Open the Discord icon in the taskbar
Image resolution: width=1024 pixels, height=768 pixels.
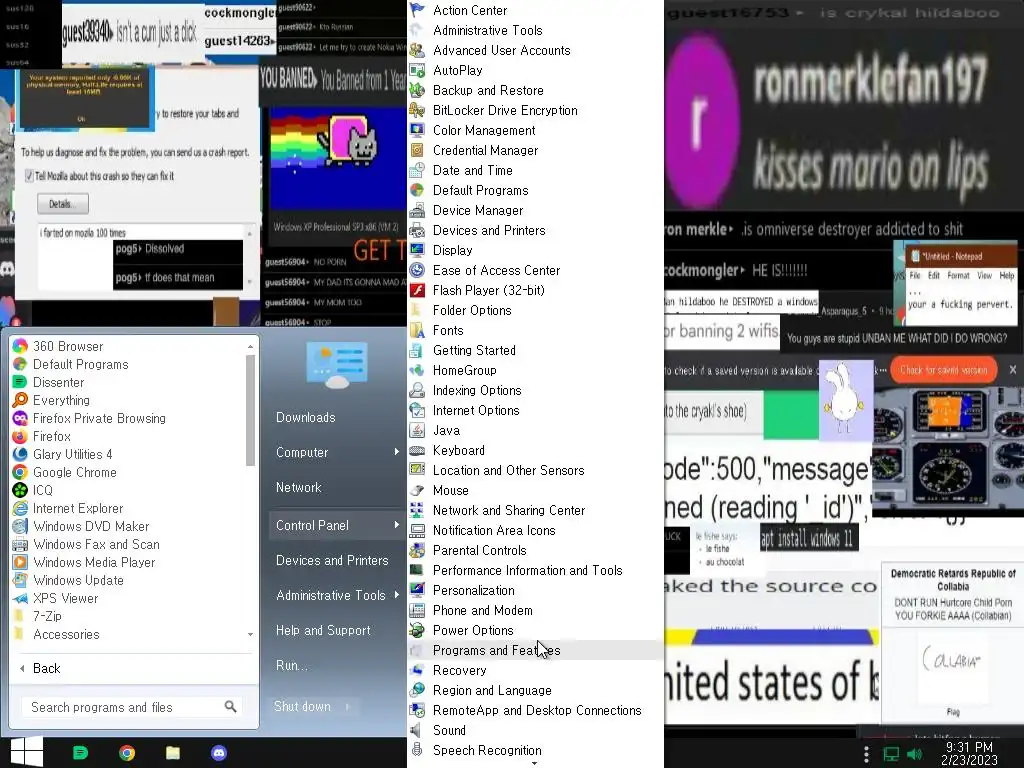[219, 753]
